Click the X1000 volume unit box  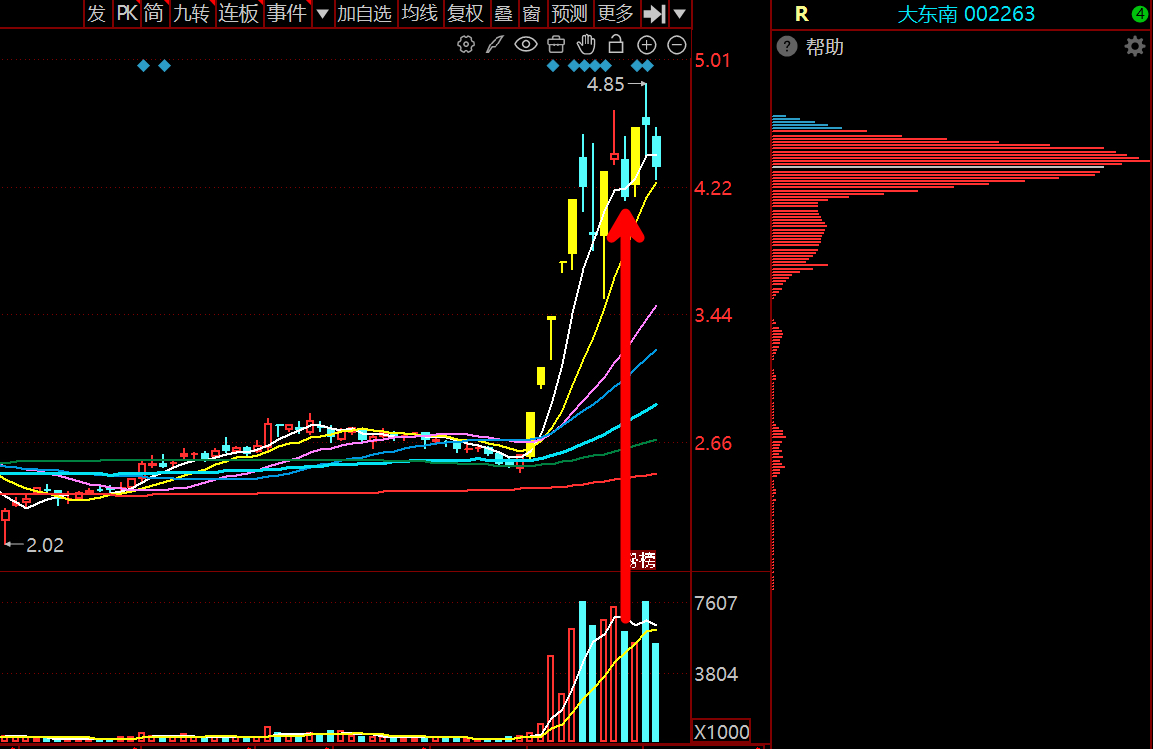pos(721,731)
